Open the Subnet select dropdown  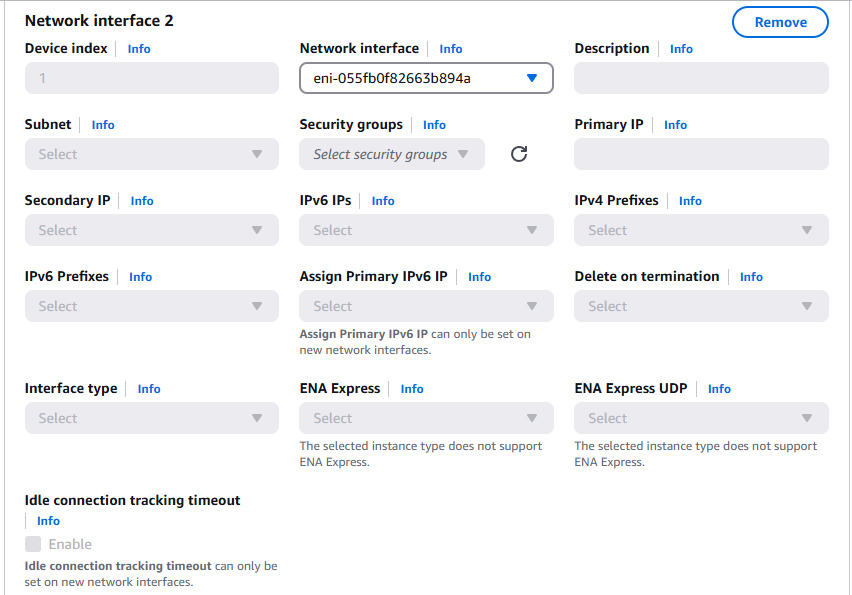coord(151,154)
